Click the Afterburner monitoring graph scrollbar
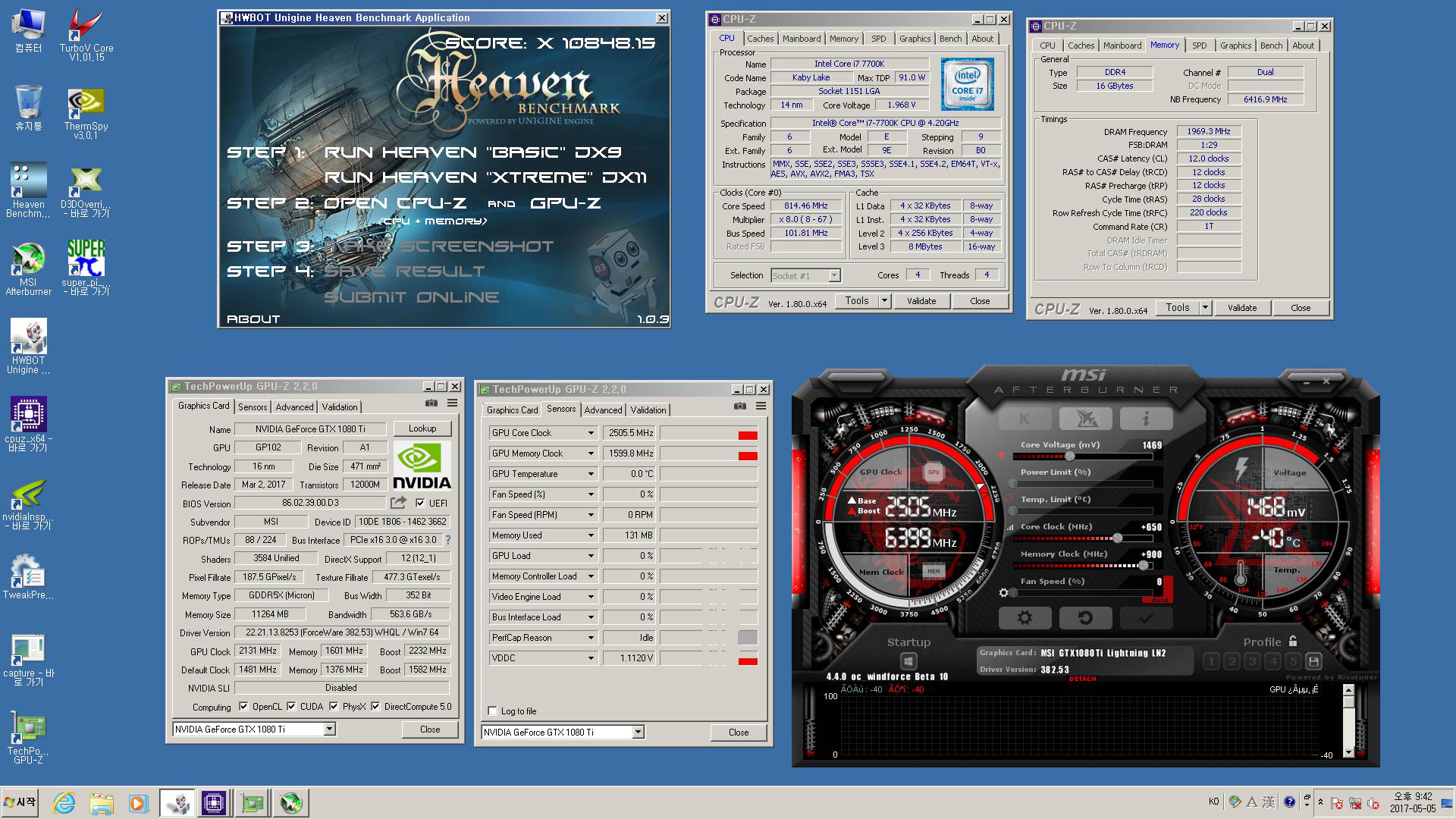The height and width of the screenshot is (819, 1456). coord(1348,721)
